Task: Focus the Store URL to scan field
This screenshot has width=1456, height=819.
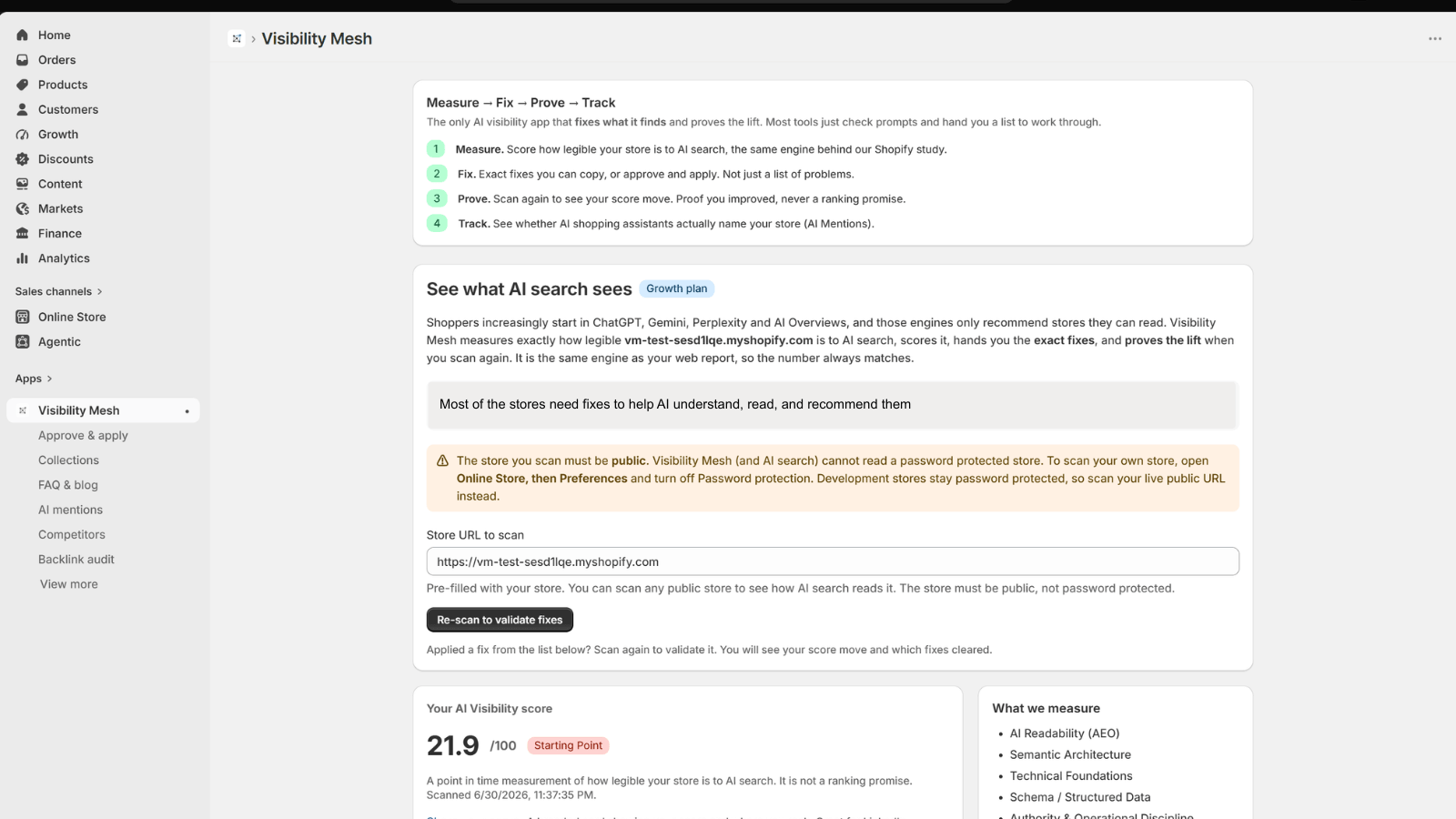Action: tap(833, 561)
